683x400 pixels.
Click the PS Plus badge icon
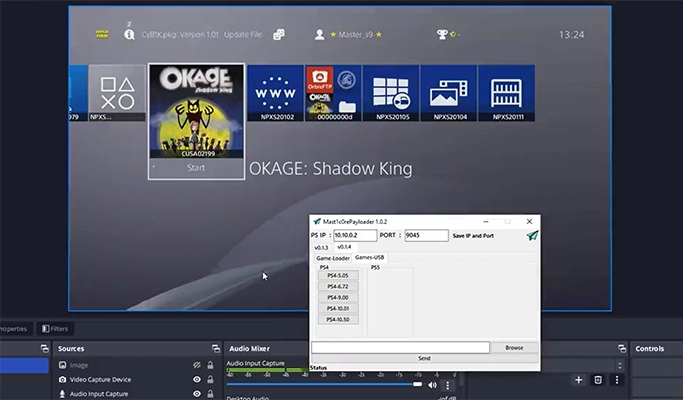click(102, 34)
